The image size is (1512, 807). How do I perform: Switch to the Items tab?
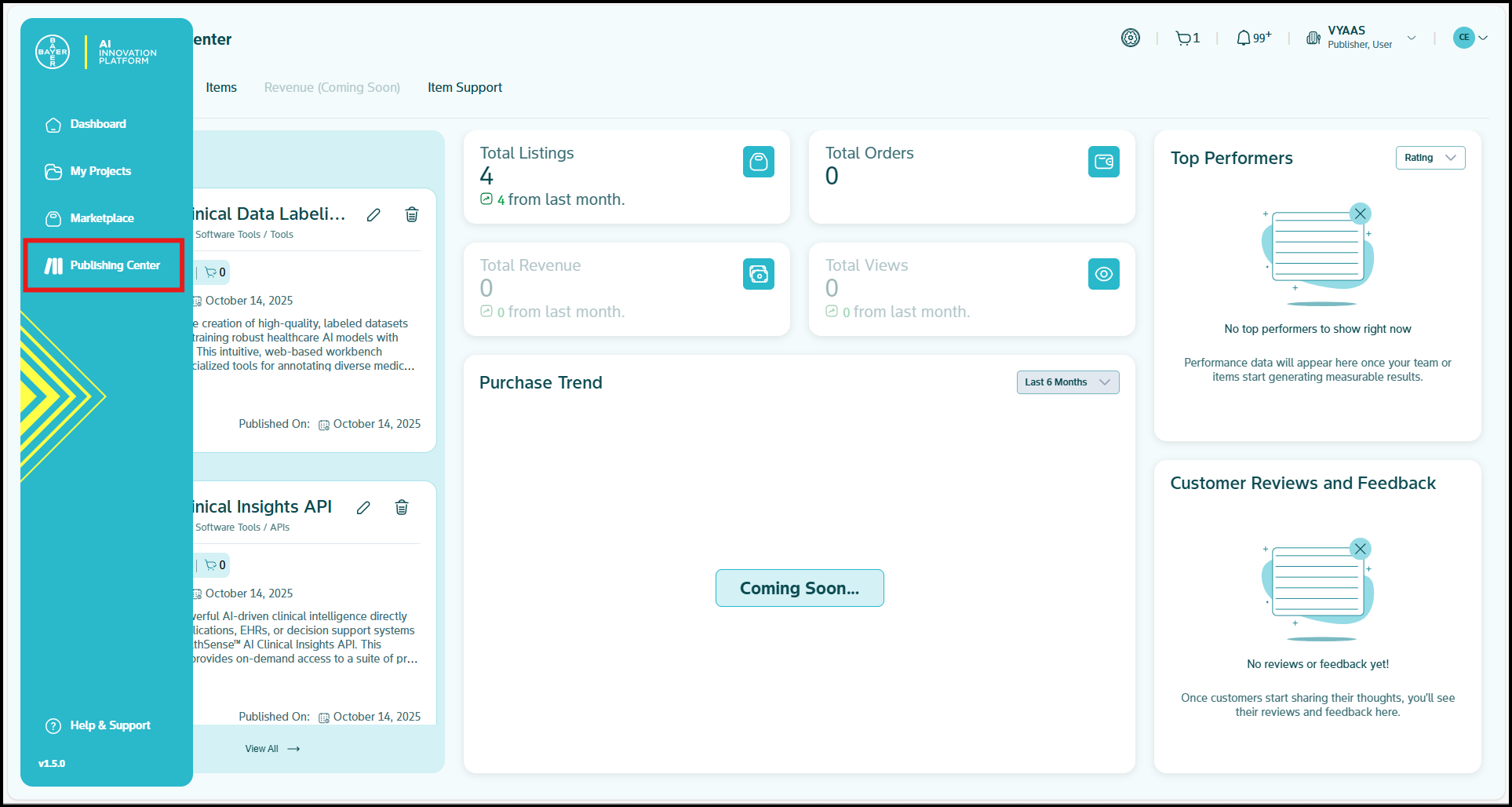tap(221, 87)
